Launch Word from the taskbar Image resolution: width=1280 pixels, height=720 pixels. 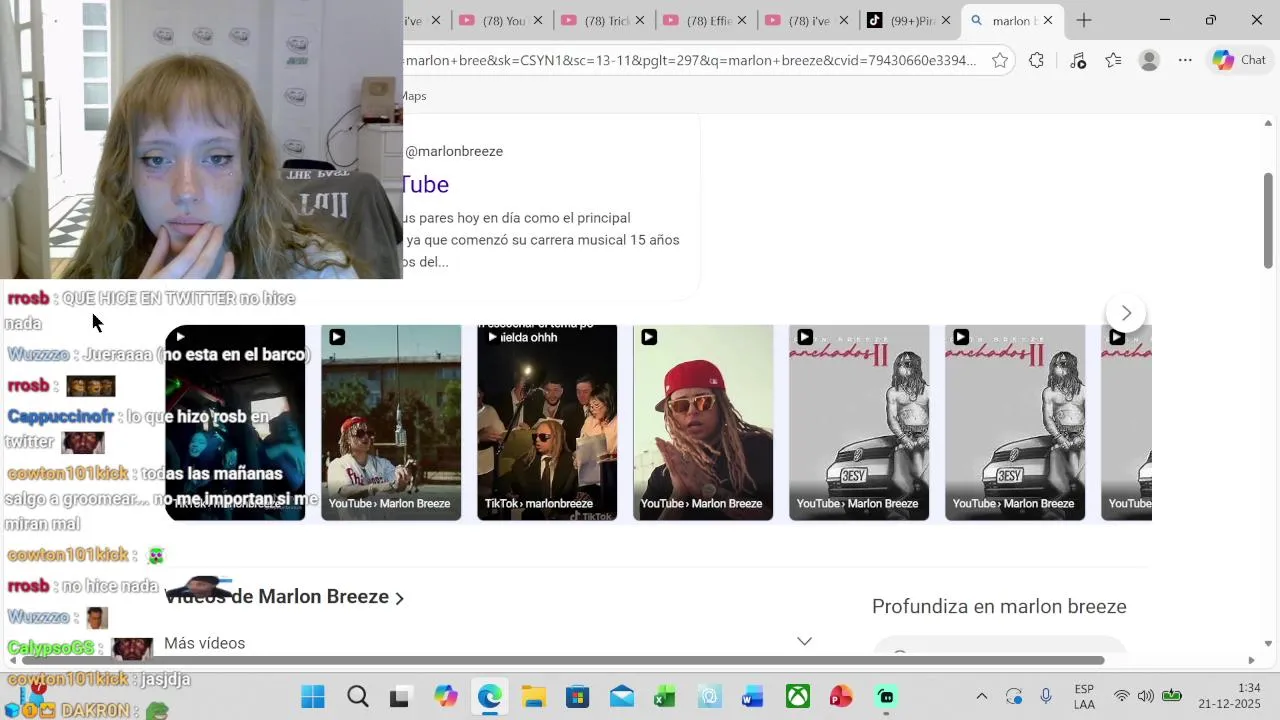[x=753, y=697]
